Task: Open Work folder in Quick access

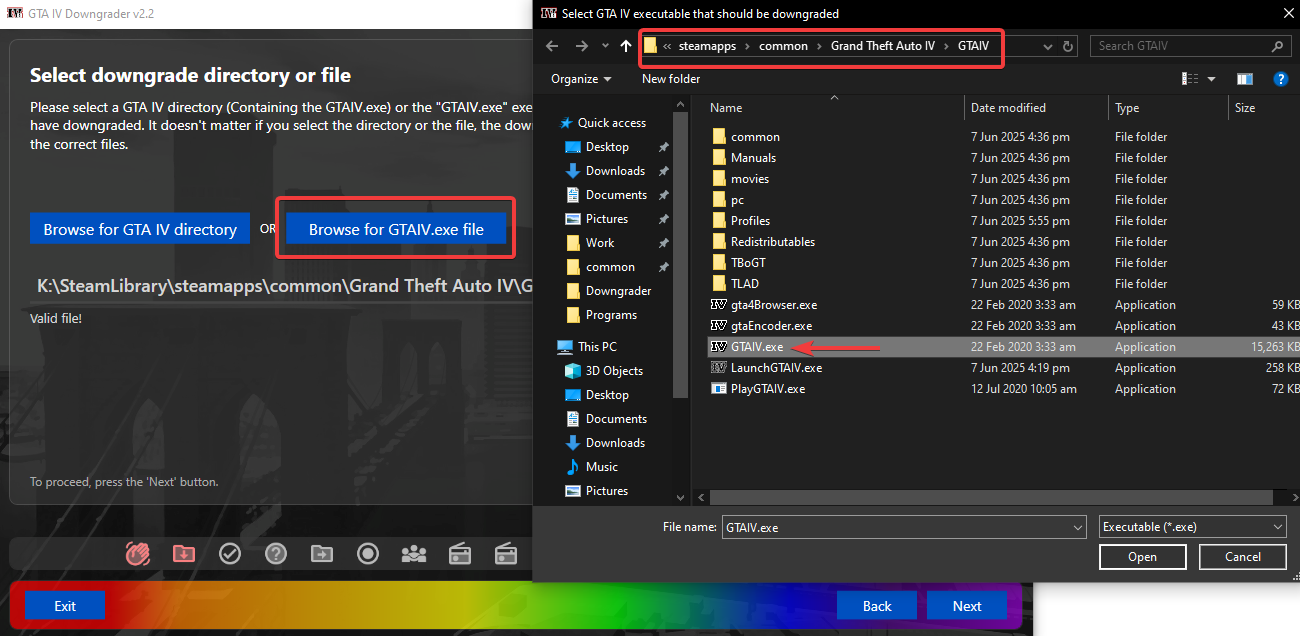Action: coord(600,243)
